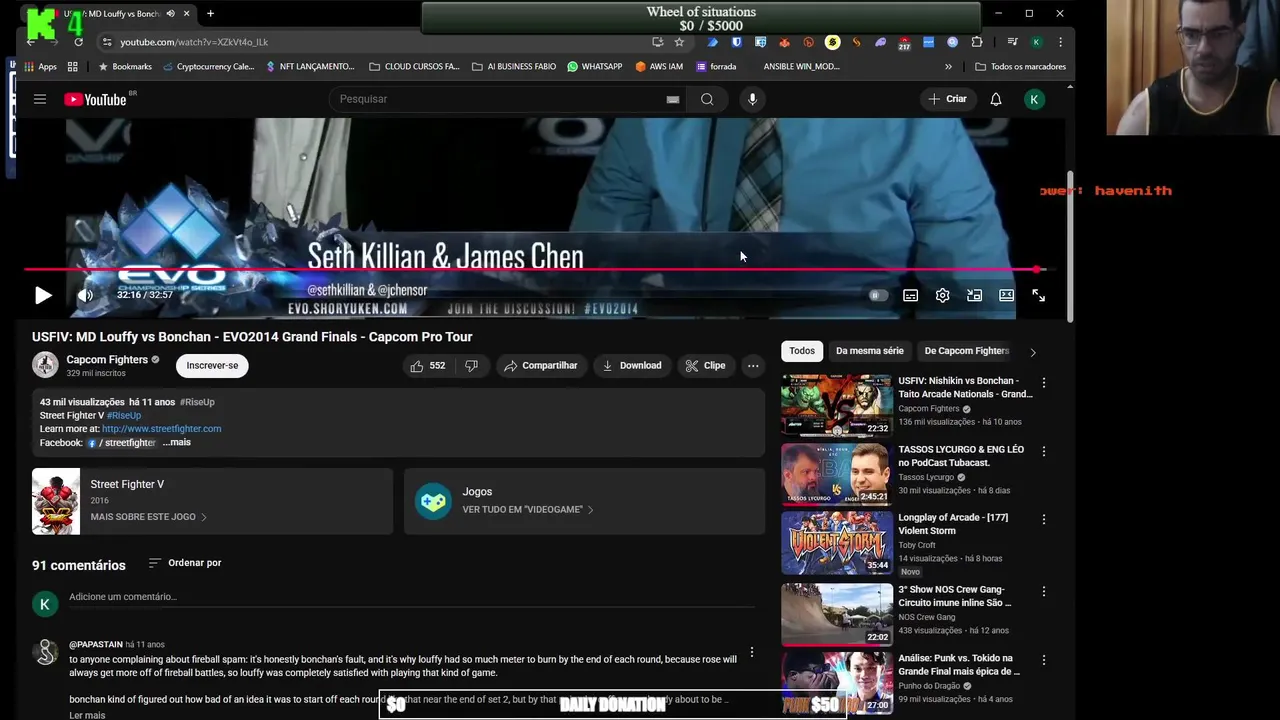Click the Criar create button
Image resolution: width=1280 pixels, height=720 pixels.
(947, 99)
